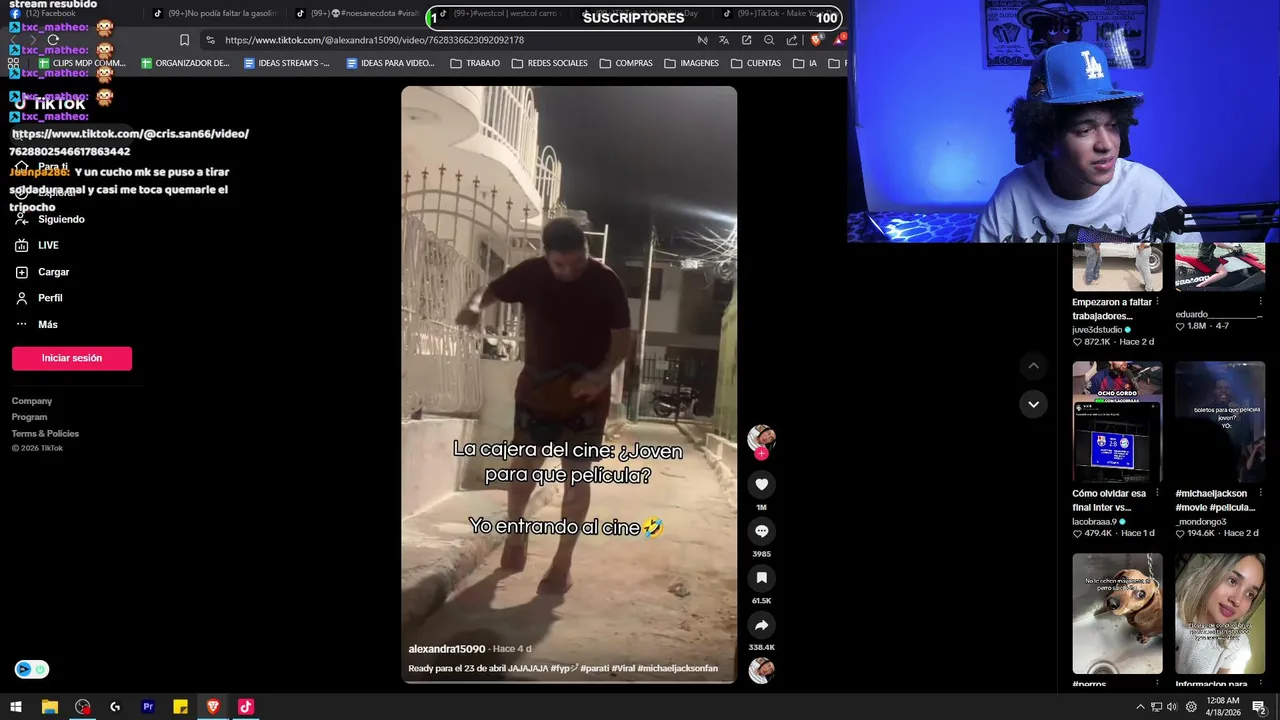Save the video with the bookmark icon
The width and height of the screenshot is (1280, 720).
point(761,578)
